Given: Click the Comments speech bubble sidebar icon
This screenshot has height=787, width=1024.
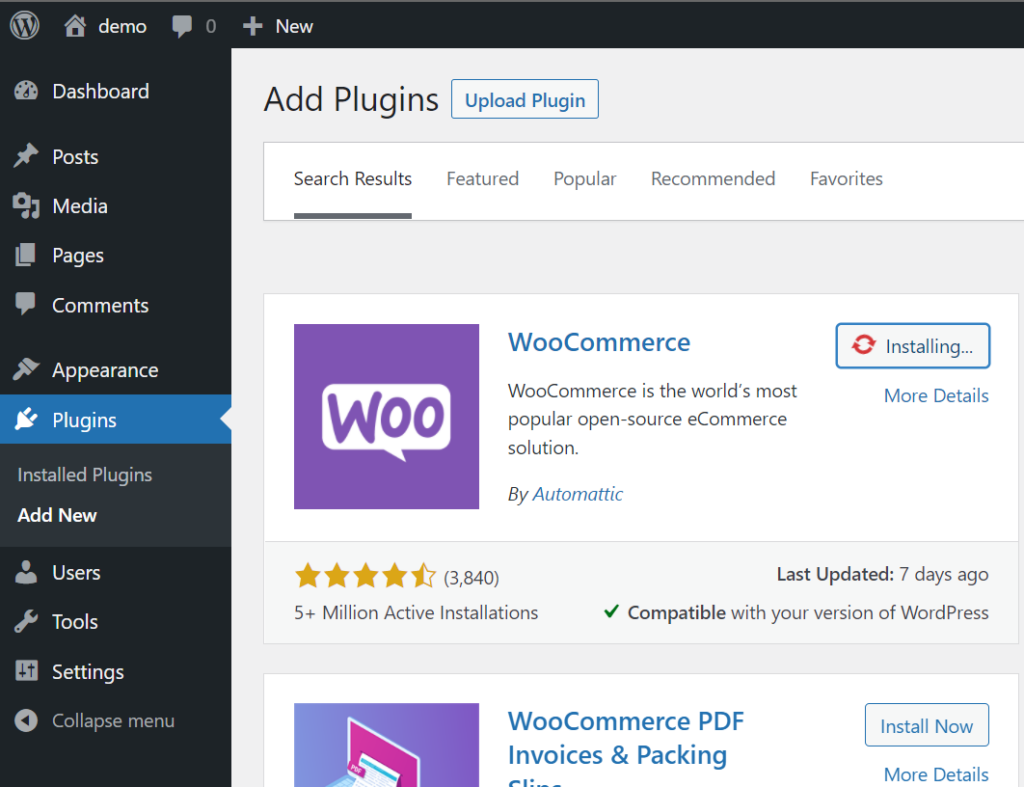Looking at the screenshot, I should (25, 304).
